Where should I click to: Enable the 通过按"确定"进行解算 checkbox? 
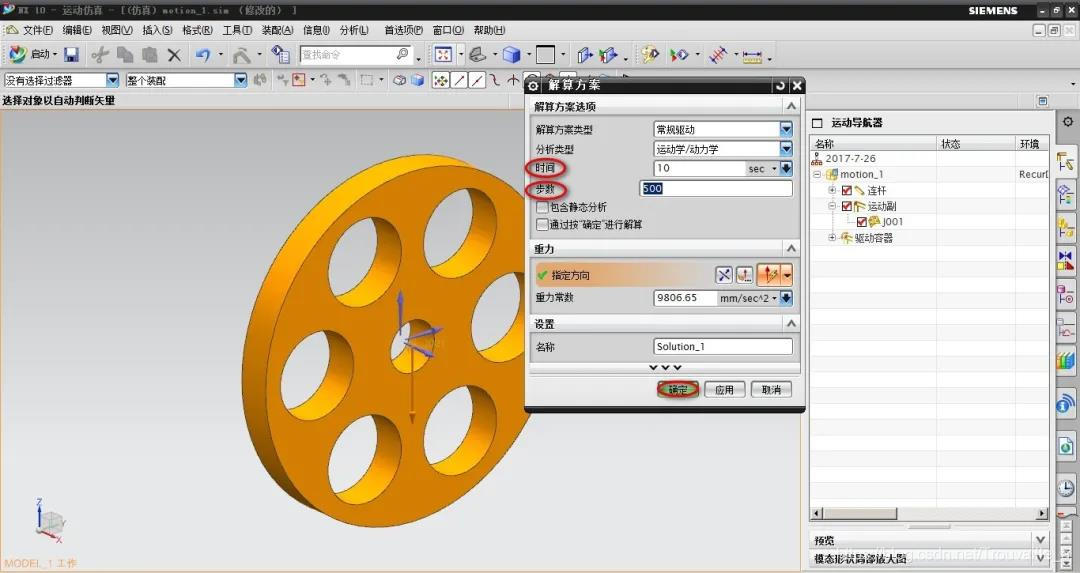pos(543,225)
